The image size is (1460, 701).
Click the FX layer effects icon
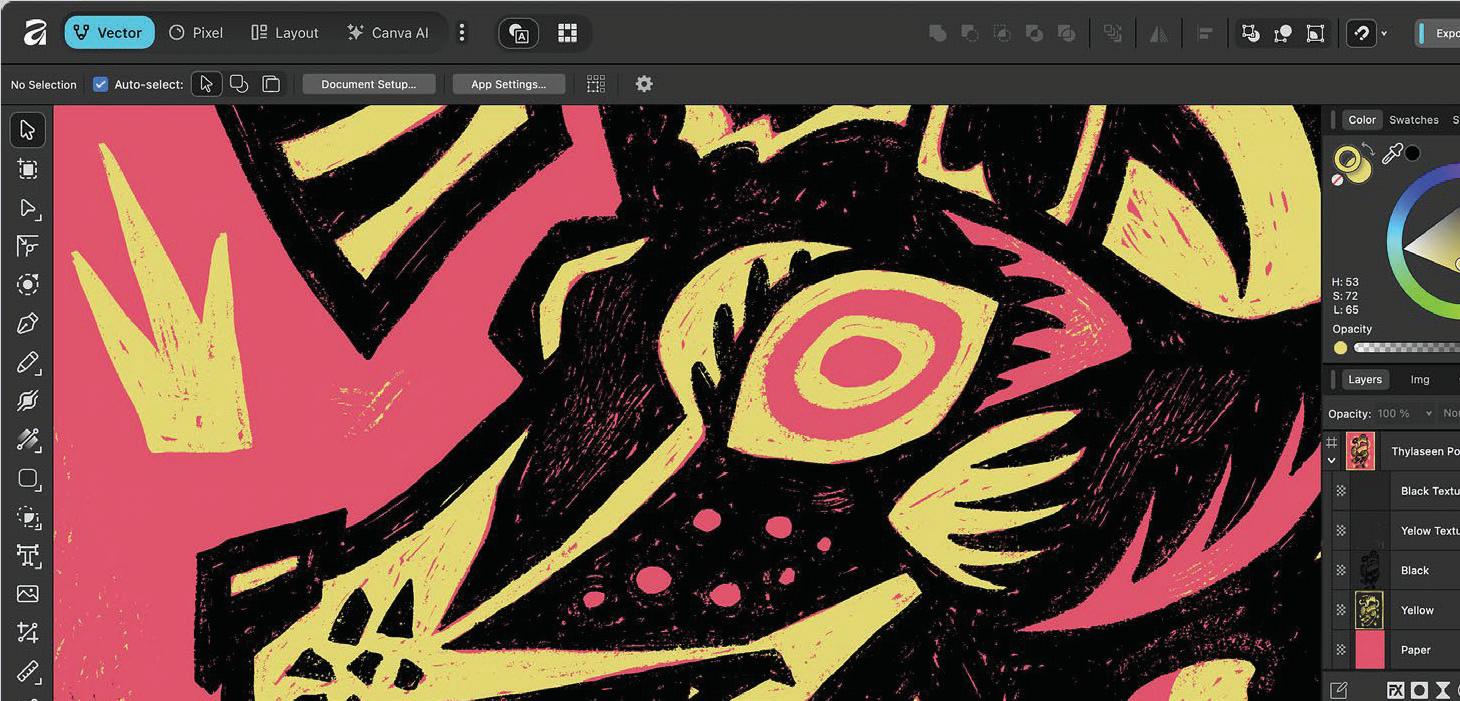[1396, 690]
